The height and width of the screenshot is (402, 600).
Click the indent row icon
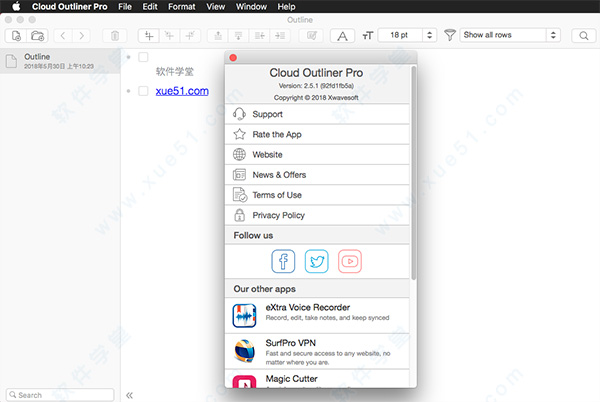coord(280,36)
